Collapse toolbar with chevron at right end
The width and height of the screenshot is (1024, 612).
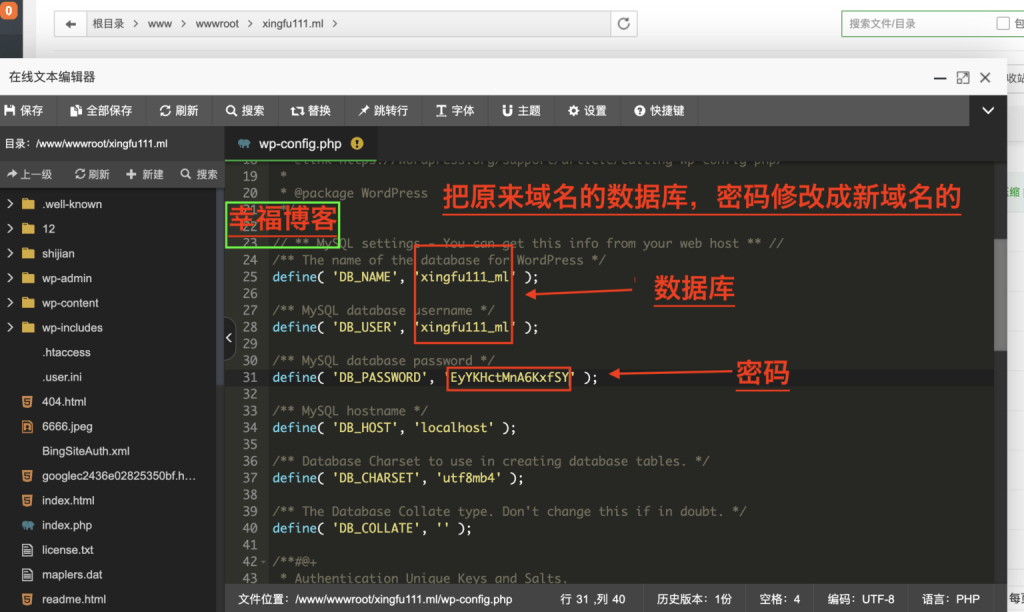tap(988, 110)
